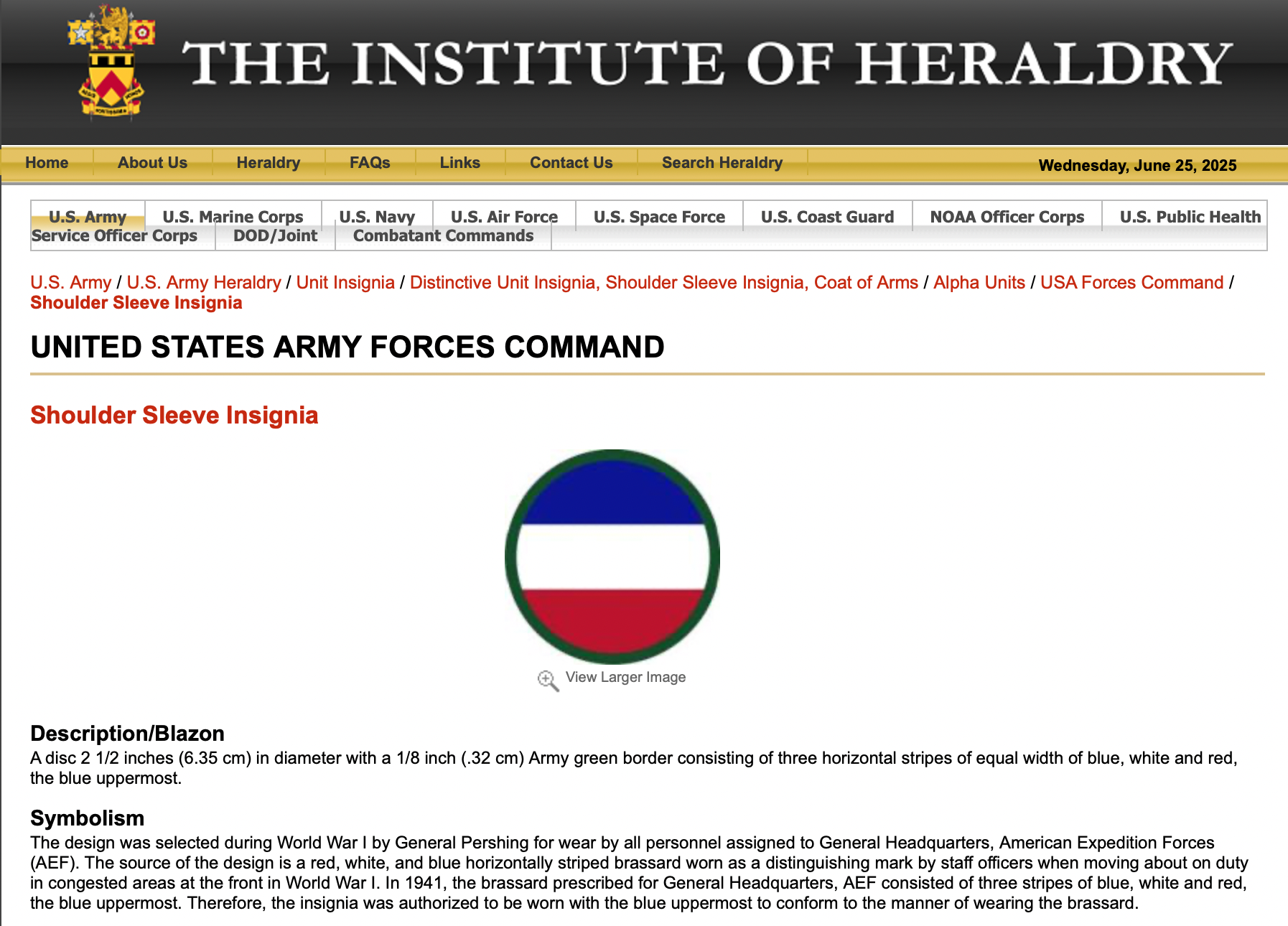This screenshot has width=1288, height=926.
Task: Open the USA Forces Command breadcrumb link
Action: [1131, 282]
